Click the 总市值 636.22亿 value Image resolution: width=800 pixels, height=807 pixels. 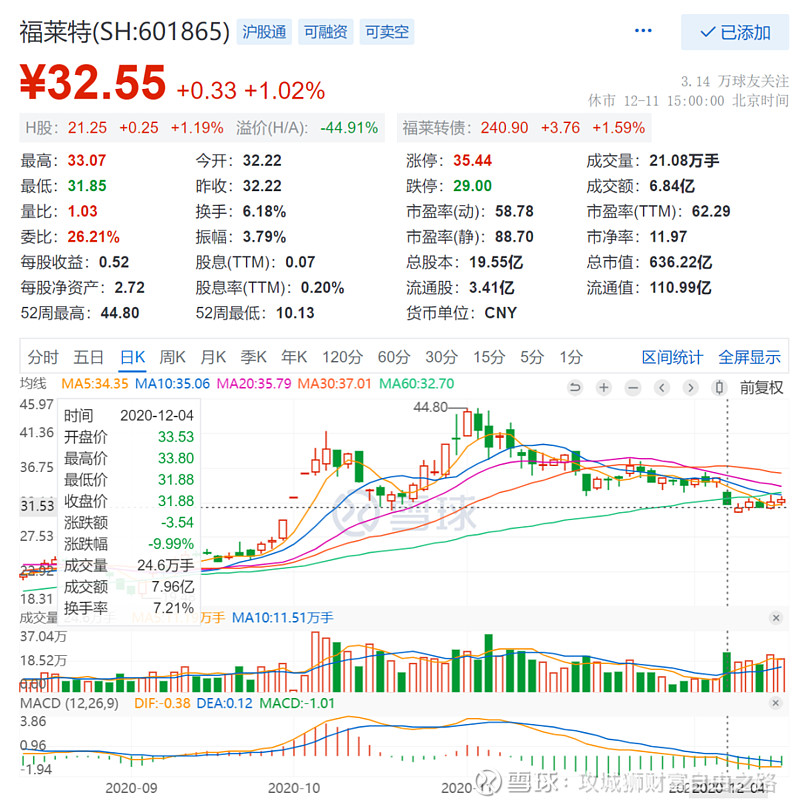pyautogui.click(x=680, y=262)
